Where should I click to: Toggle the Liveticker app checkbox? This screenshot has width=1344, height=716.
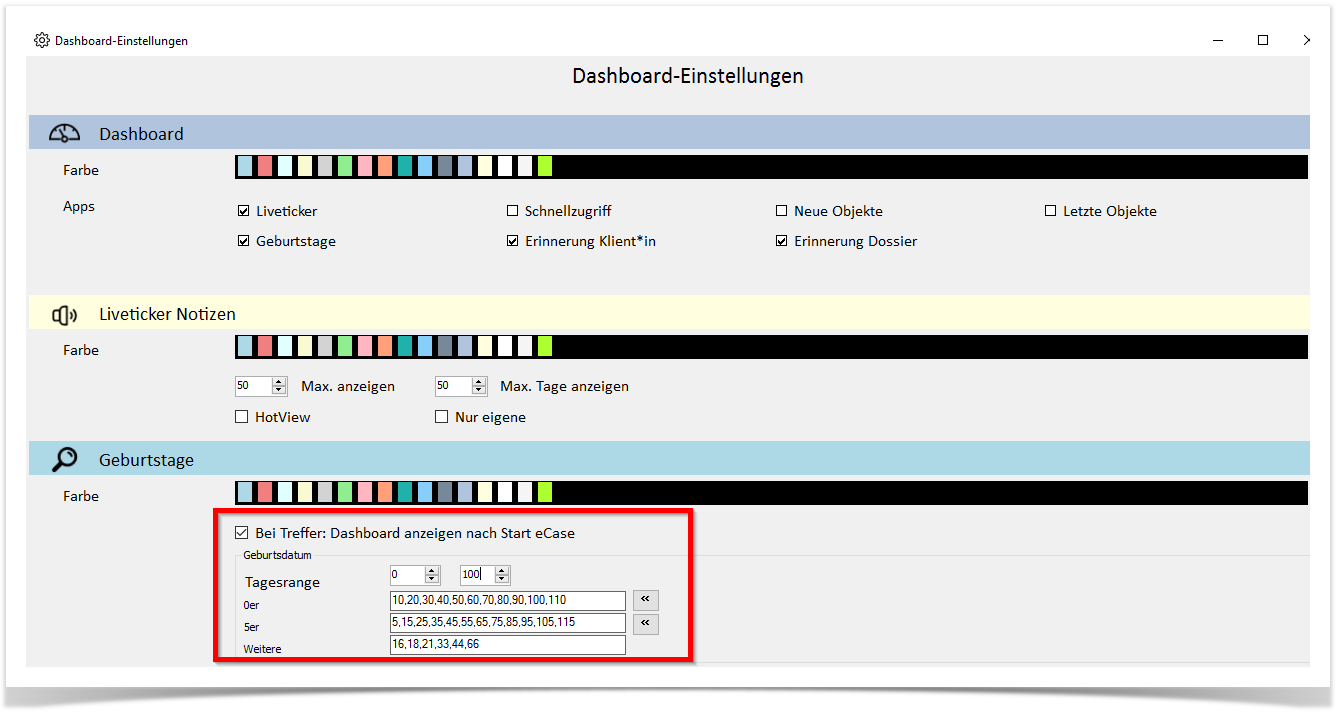click(243, 211)
